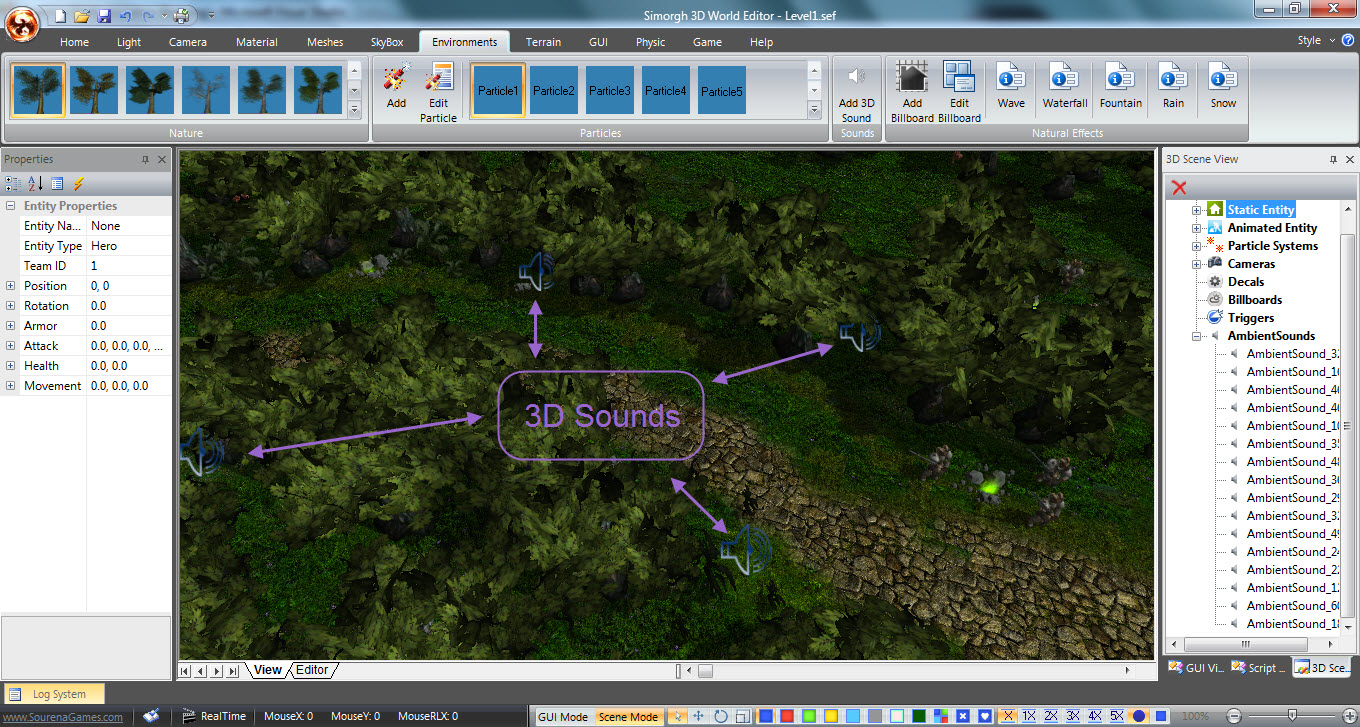This screenshot has width=1360, height=727.
Task: Click Categorized view icon in Properties panel
Action: click(x=13, y=184)
